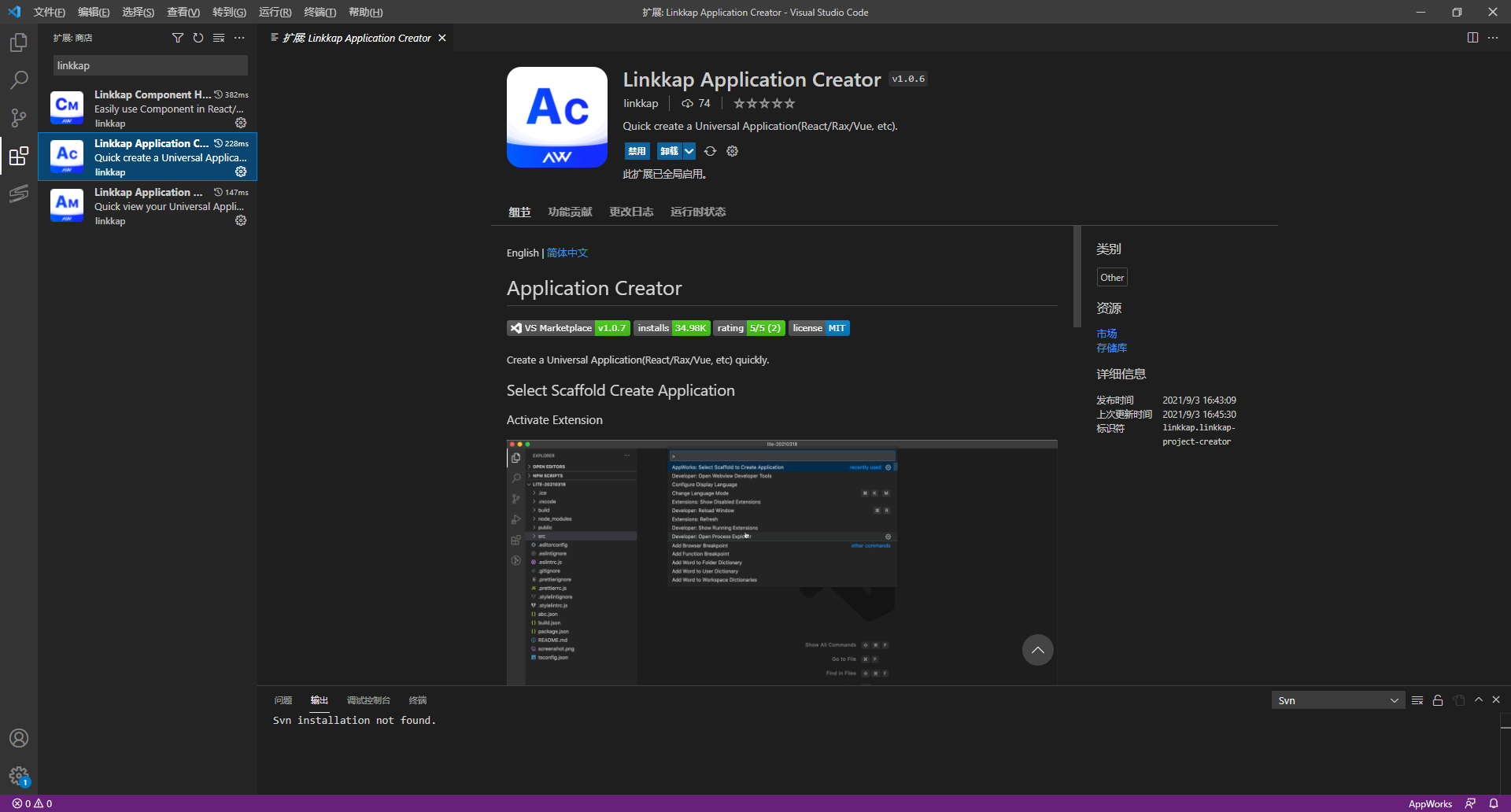Expand the uninstall button dropdown arrow
Image resolution: width=1511 pixels, height=812 pixels.
[689, 151]
